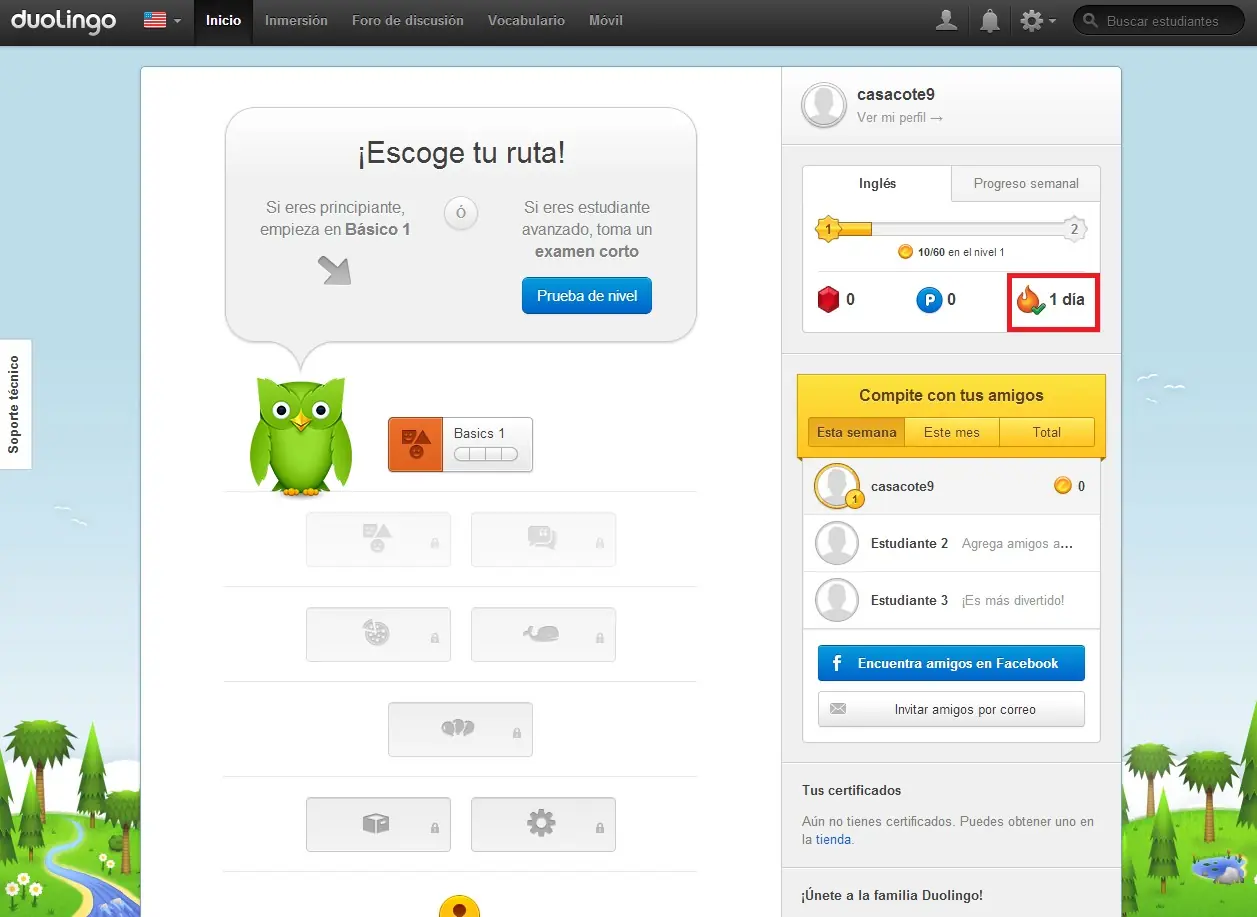Open the settings gear dropdown

point(1038,20)
